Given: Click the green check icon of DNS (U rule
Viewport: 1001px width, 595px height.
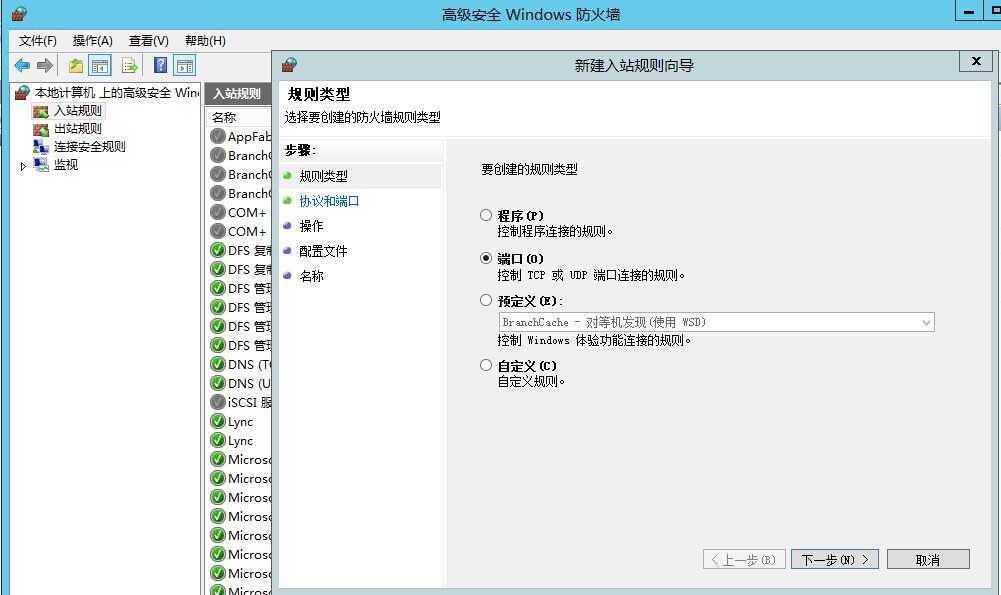Looking at the screenshot, I should point(218,383).
